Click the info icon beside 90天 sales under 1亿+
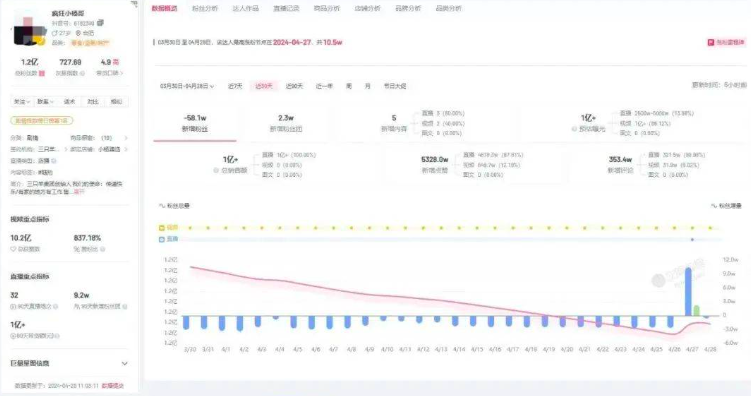 (57, 336)
